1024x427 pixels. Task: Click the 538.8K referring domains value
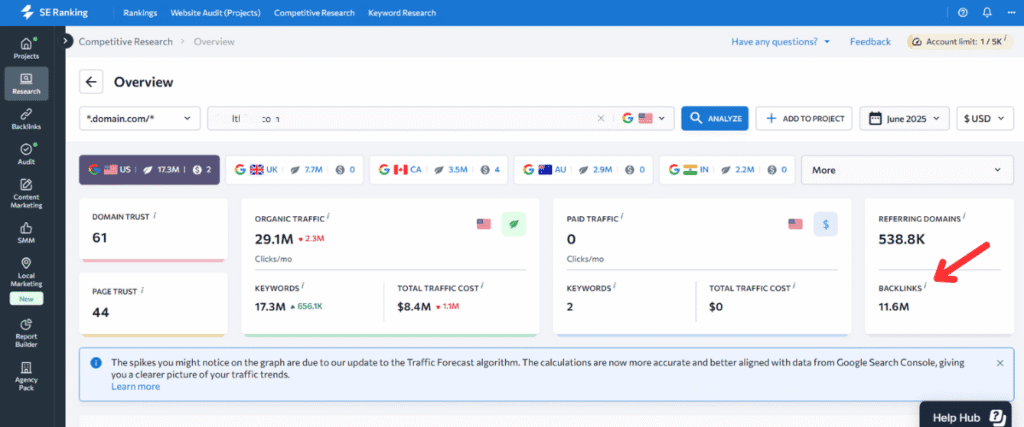902,239
